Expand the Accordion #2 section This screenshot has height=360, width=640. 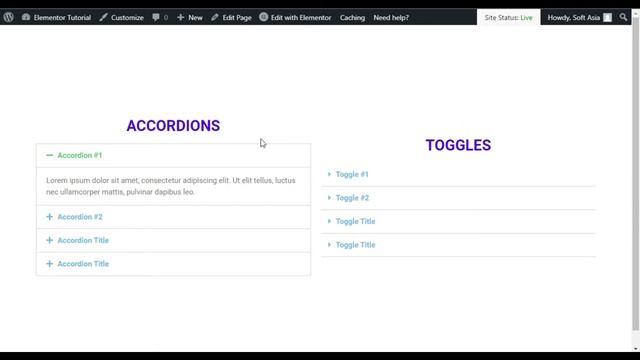click(173, 217)
